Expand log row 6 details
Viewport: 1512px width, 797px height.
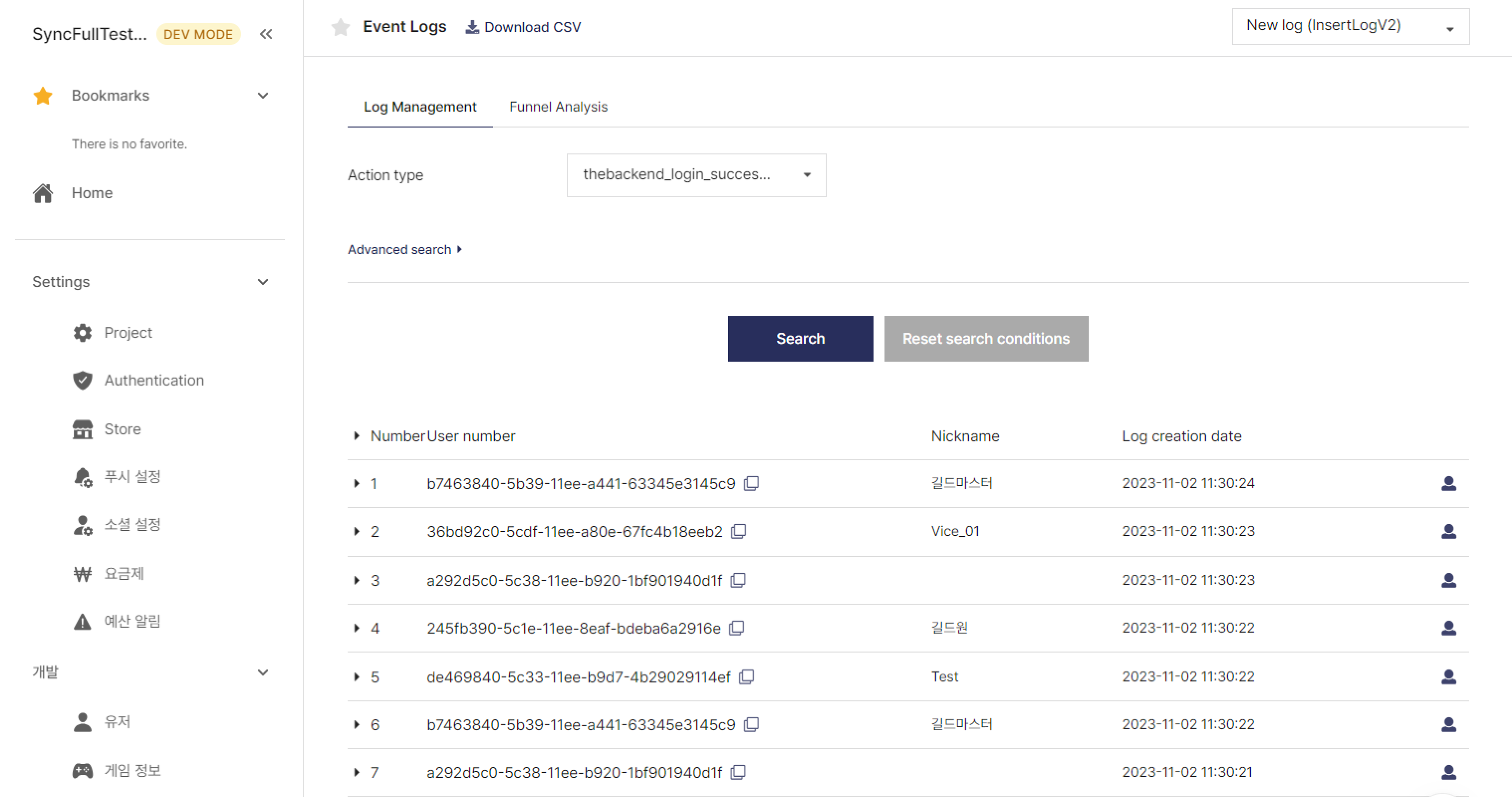(356, 725)
